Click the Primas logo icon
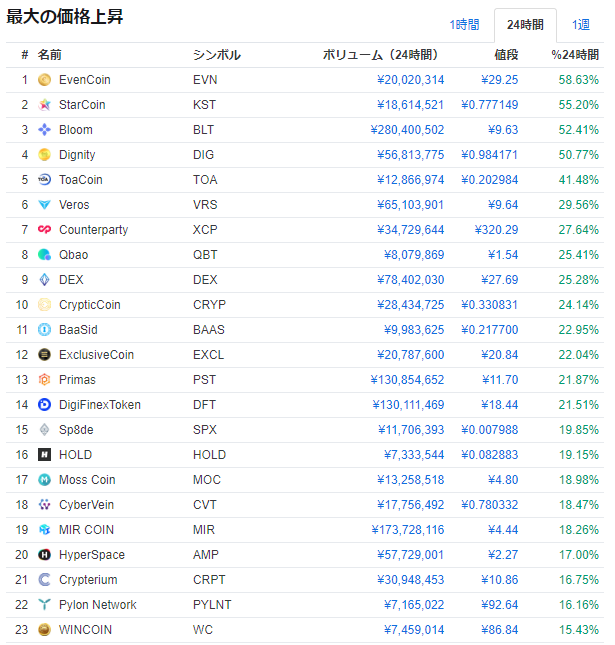 [44, 380]
